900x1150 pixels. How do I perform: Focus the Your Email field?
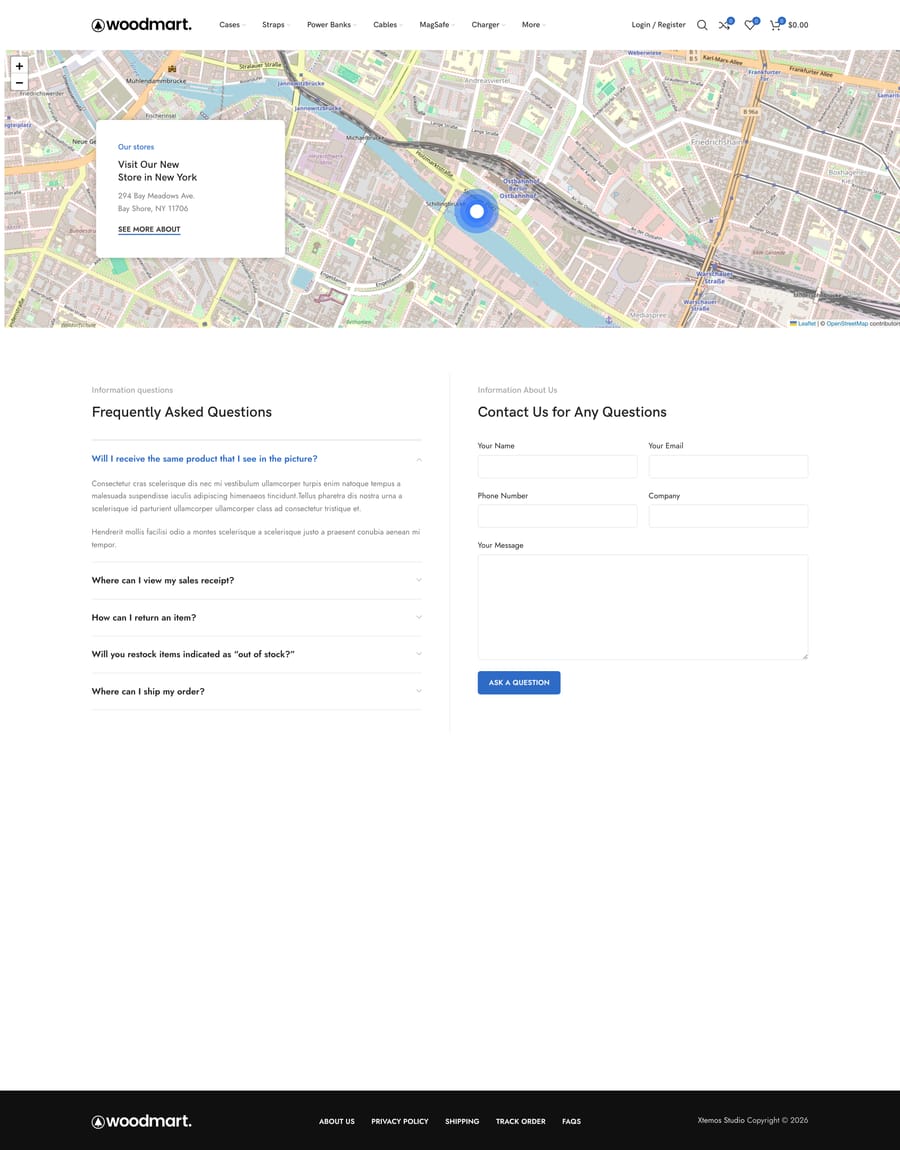728,466
